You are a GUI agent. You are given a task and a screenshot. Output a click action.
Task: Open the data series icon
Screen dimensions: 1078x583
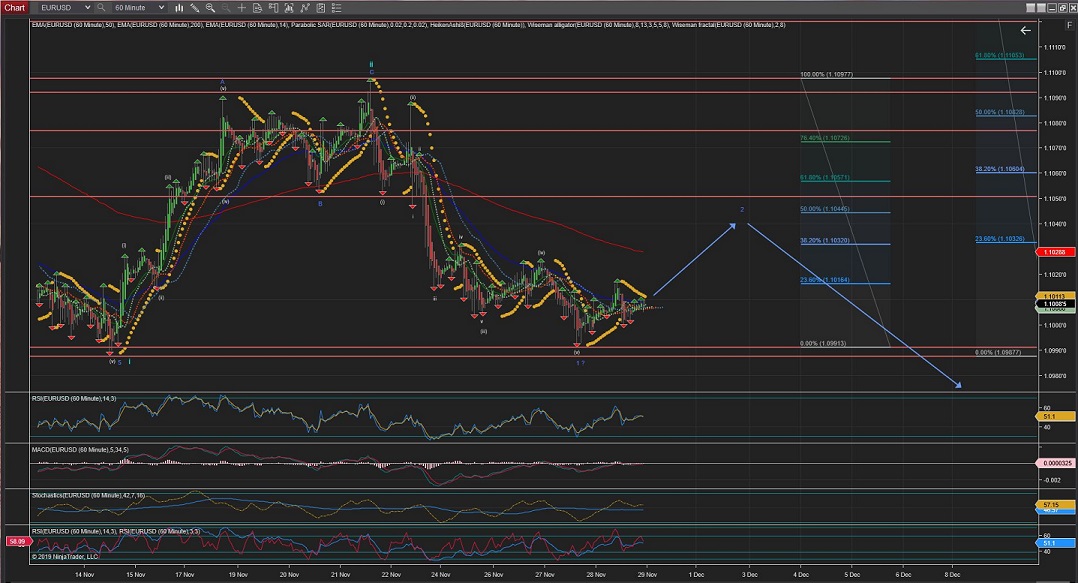point(320,8)
